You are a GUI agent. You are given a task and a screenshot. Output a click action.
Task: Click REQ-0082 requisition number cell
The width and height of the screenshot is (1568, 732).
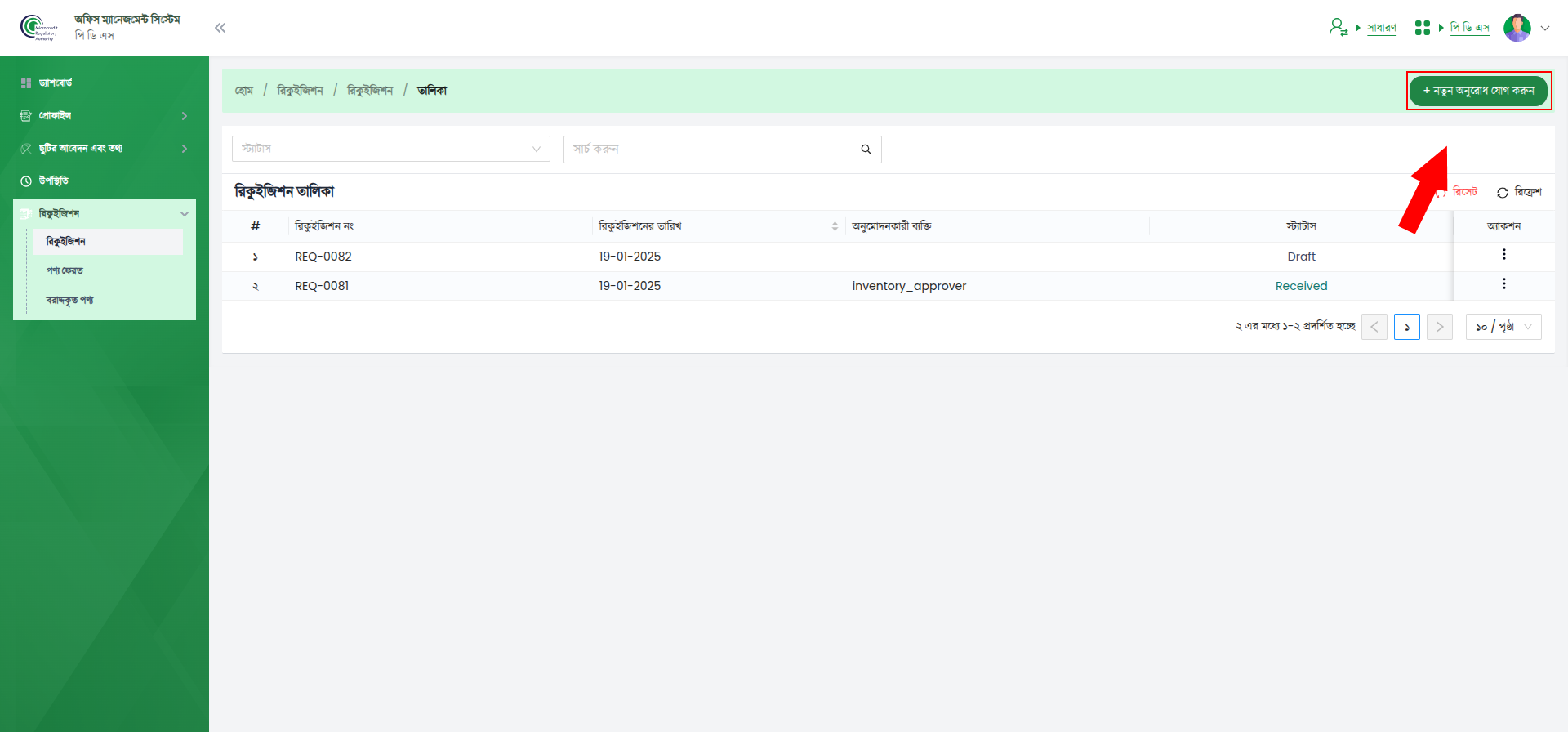coord(323,257)
